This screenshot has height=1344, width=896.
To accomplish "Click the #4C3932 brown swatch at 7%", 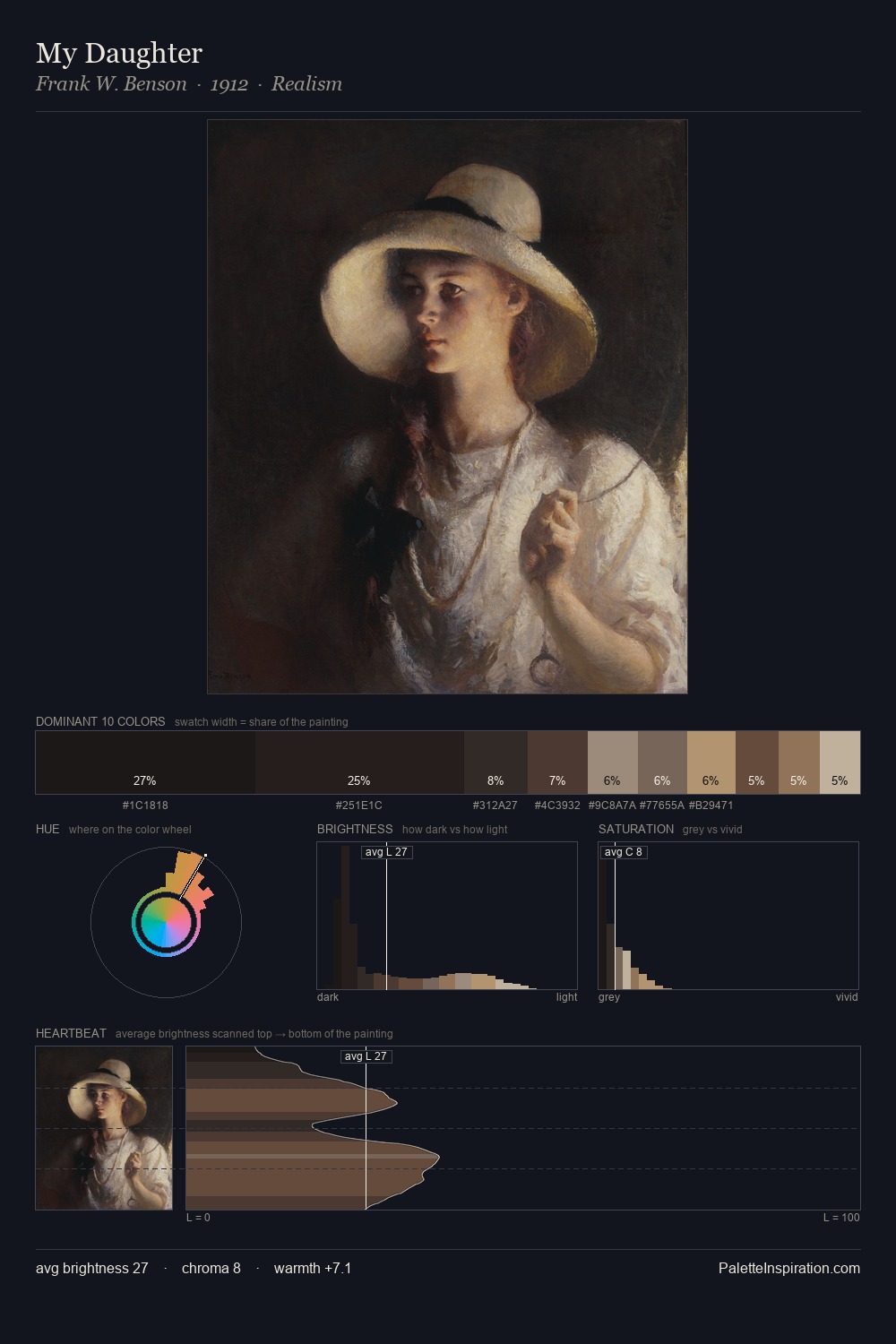I will pyautogui.click(x=557, y=762).
